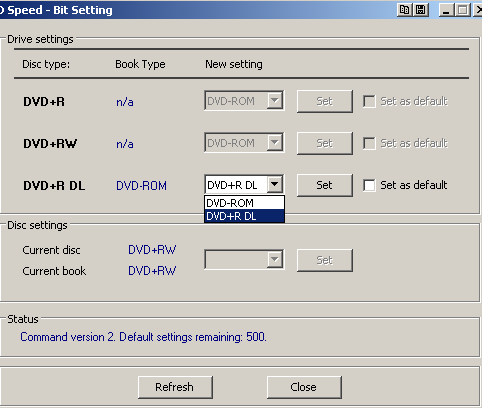
Task: Click Set button in DVD+RW row
Action: 325,143
